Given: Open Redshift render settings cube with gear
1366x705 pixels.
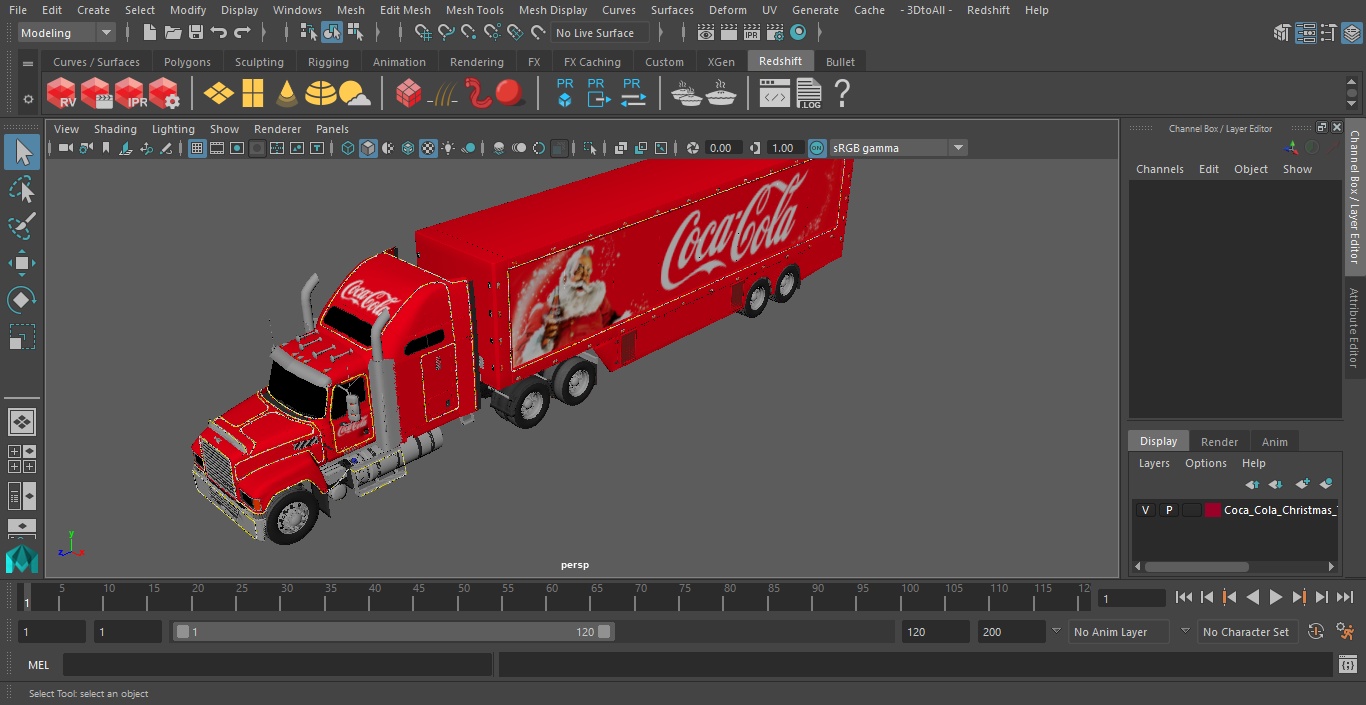Looking at the screenshot, I should point(164,93).
